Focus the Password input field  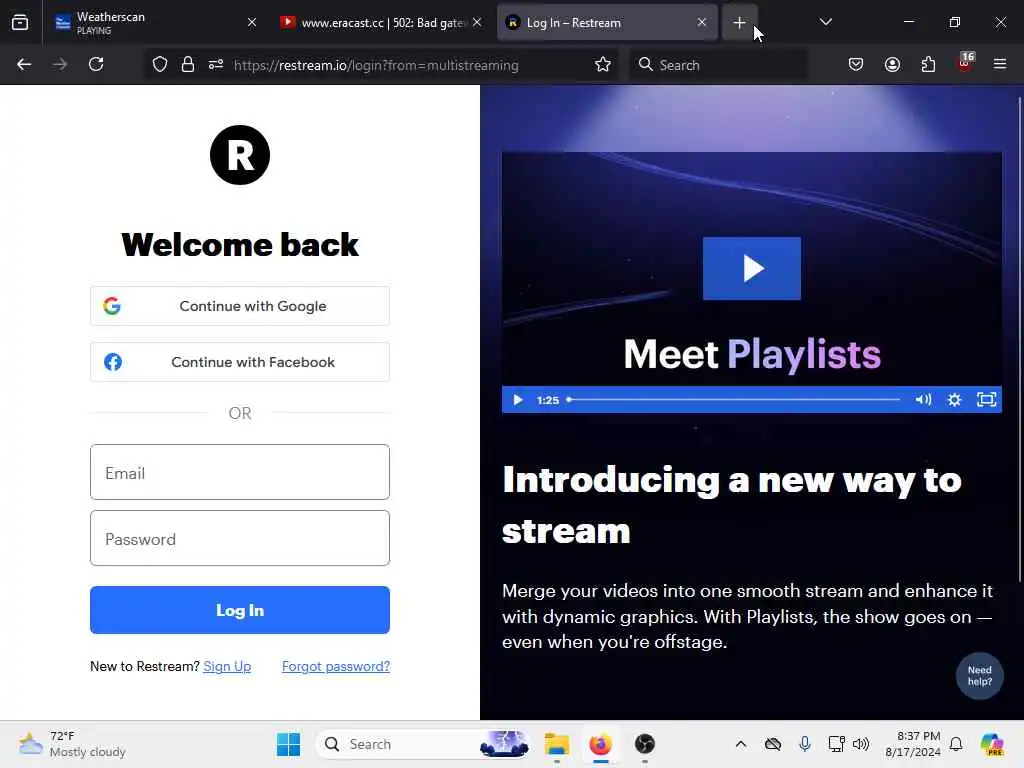click(x=240, y=538)
